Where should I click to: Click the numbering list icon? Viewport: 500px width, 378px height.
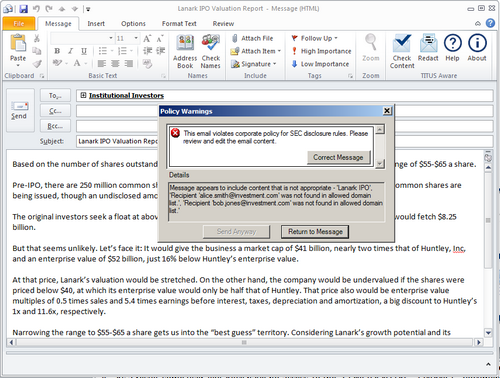tap(122, 51)
